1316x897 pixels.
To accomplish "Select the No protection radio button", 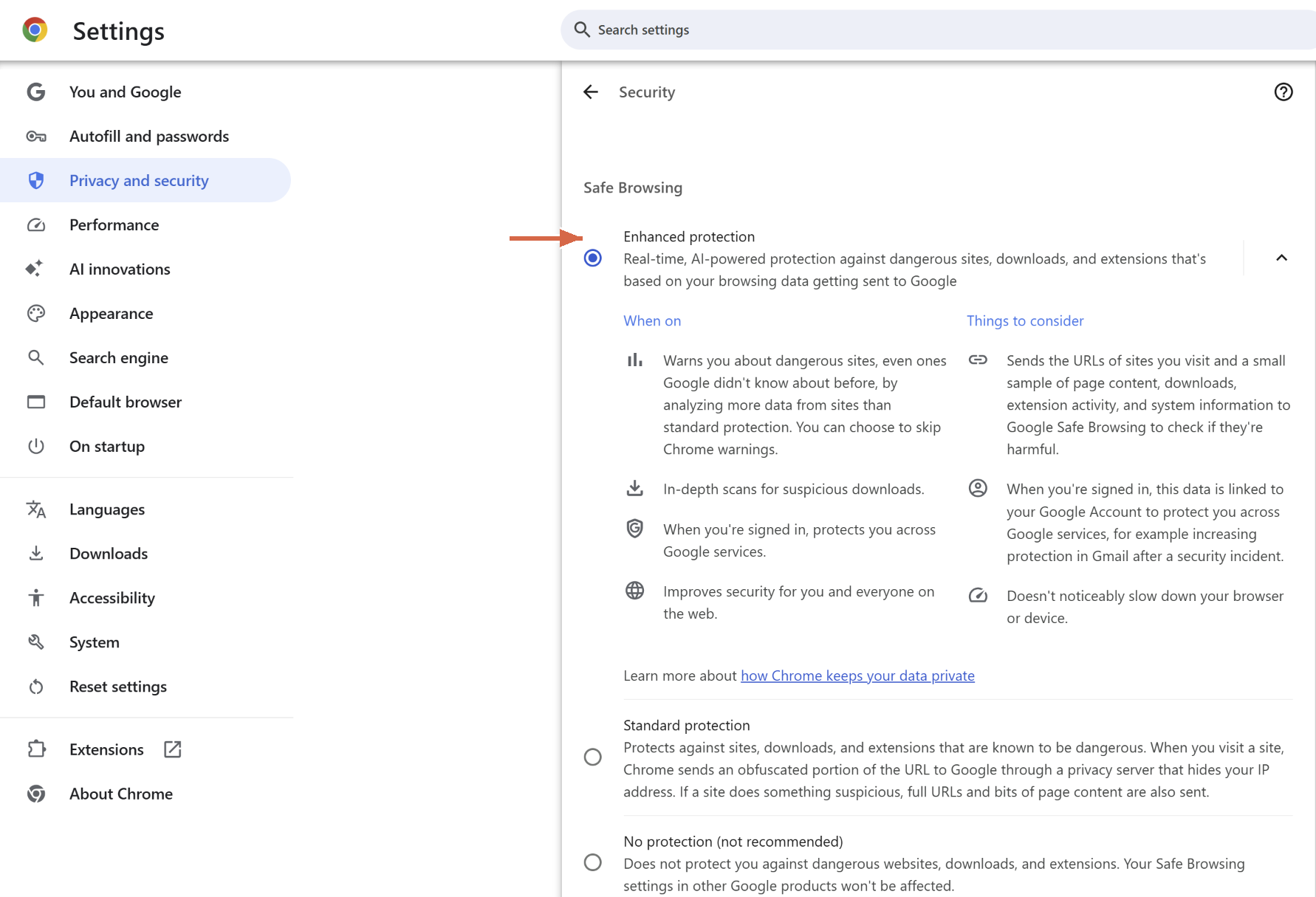I will tap(592, 862).
